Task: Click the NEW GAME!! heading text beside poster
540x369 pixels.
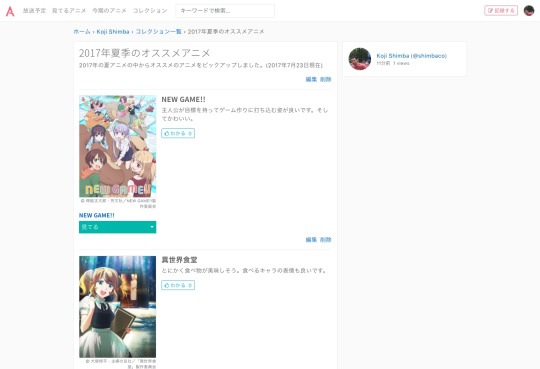Action: [x=184, y=100]
